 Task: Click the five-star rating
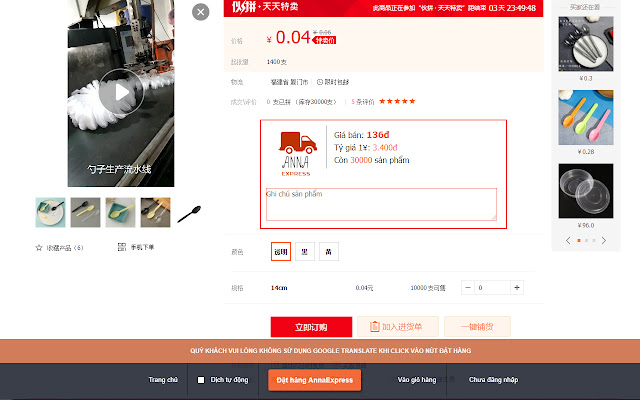[397, 101]
